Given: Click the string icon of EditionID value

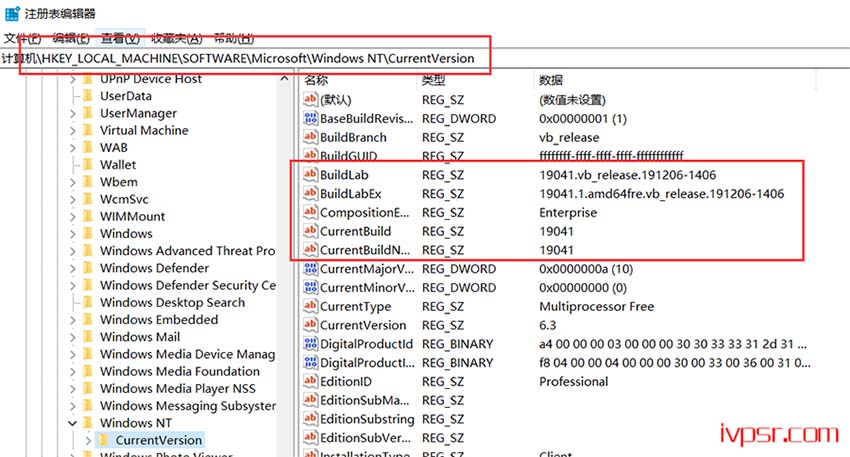Looking at the screenshot, I should 310,381.
